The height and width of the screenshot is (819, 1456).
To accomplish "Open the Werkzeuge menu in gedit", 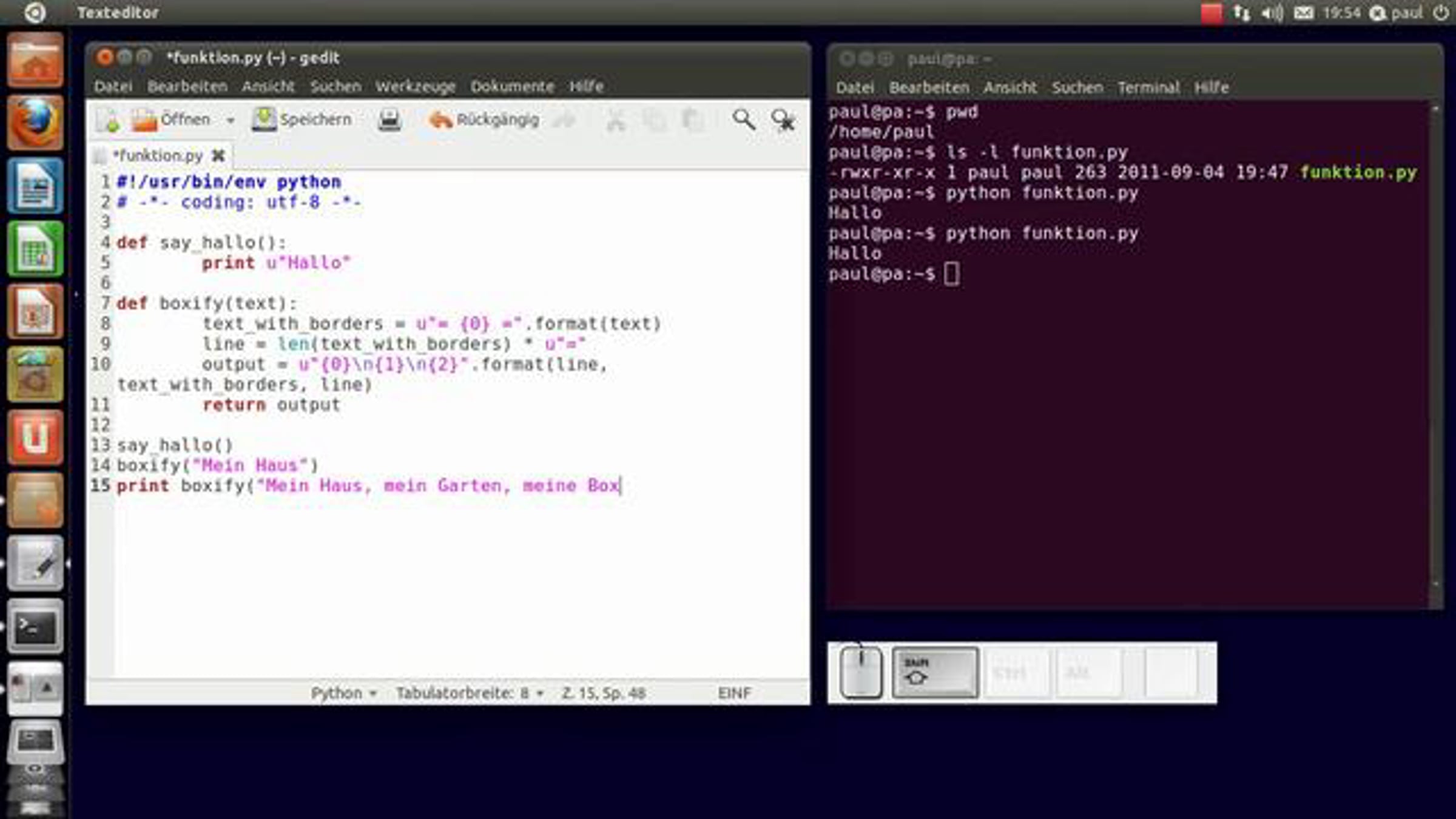I will pyautogui.click(x=415, y=87).
